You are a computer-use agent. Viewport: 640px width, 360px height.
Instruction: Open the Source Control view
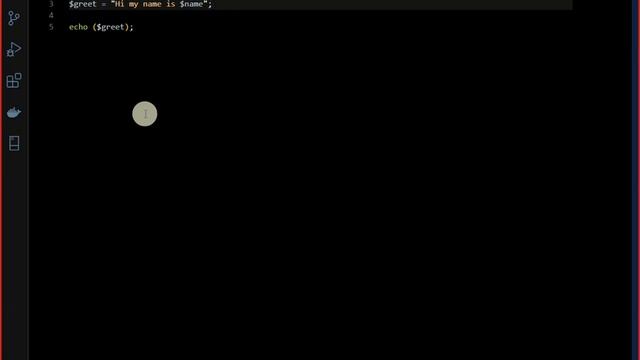pos(14,18)
